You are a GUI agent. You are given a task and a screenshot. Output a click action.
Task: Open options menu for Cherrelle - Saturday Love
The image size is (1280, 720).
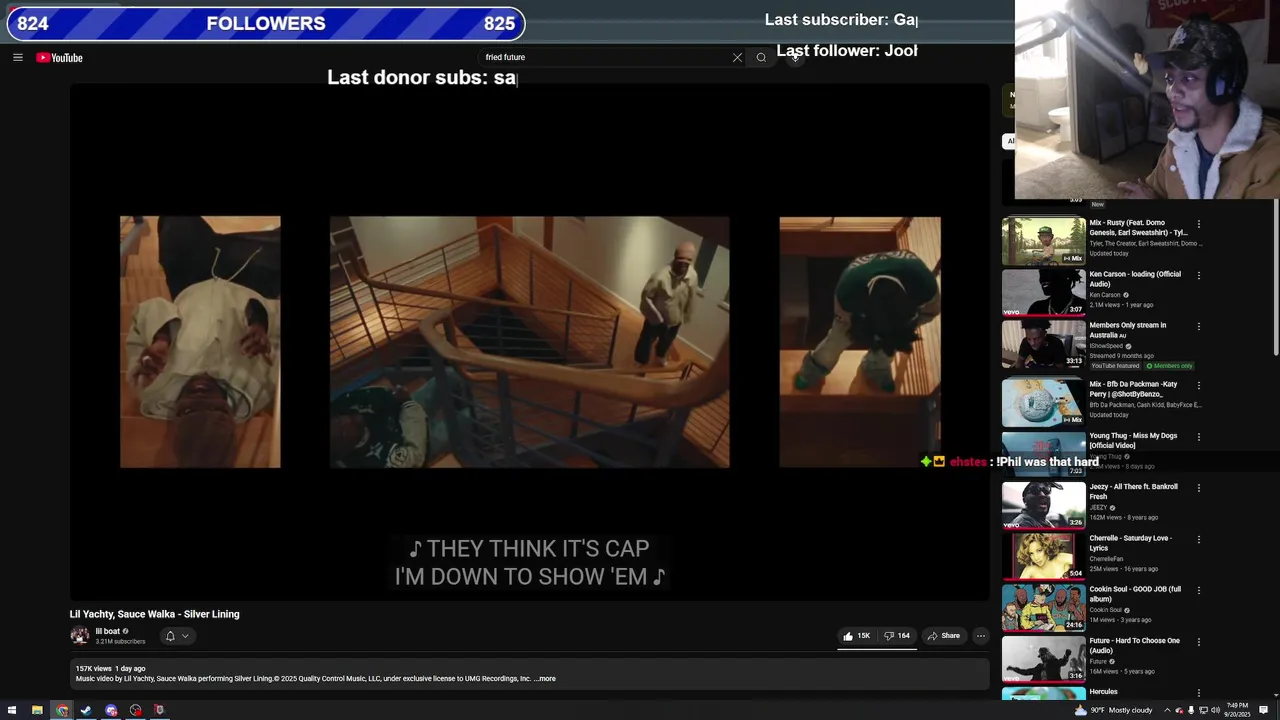coord(1198,539)
